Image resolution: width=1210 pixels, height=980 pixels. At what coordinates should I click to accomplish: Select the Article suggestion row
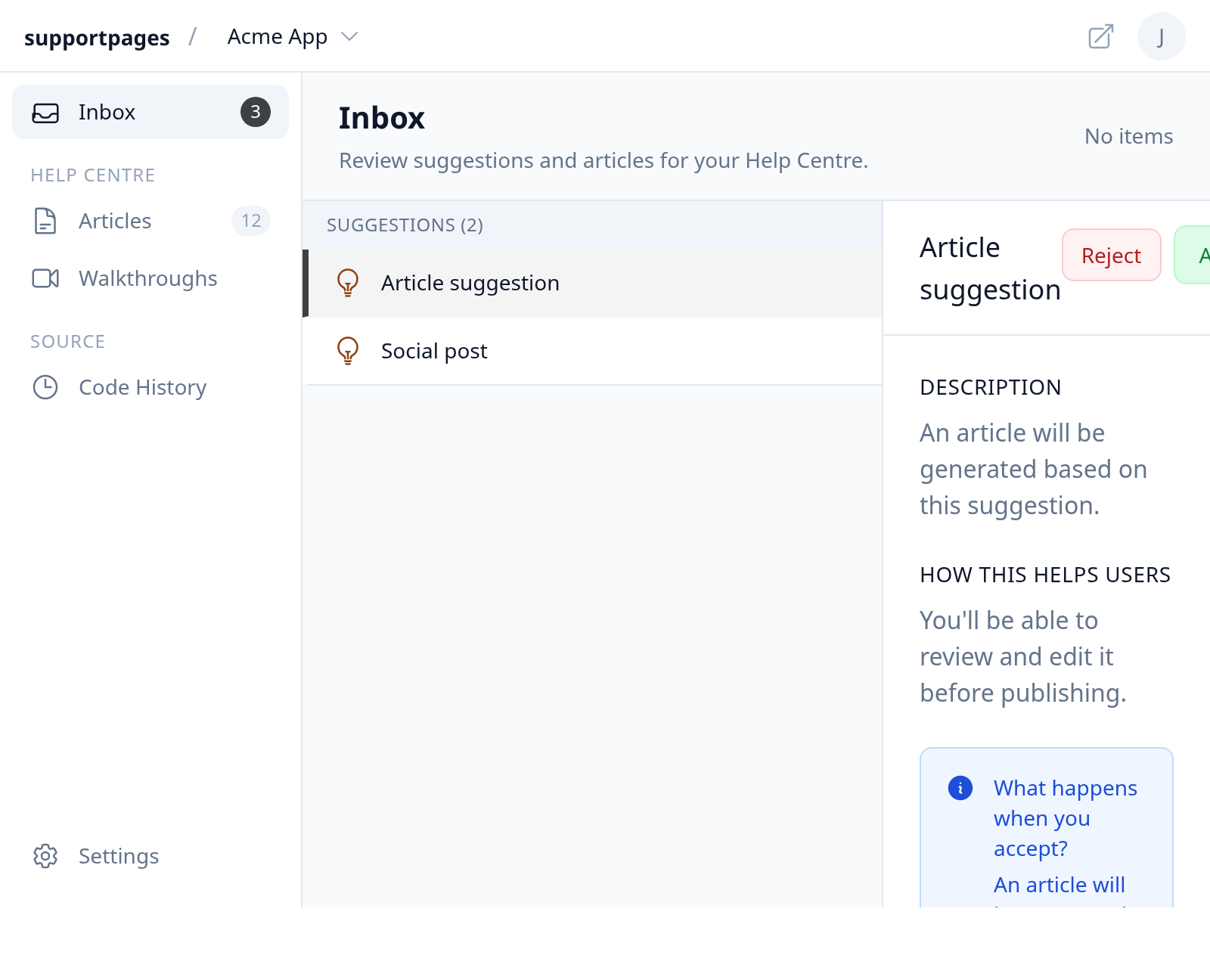coord(592,283)
